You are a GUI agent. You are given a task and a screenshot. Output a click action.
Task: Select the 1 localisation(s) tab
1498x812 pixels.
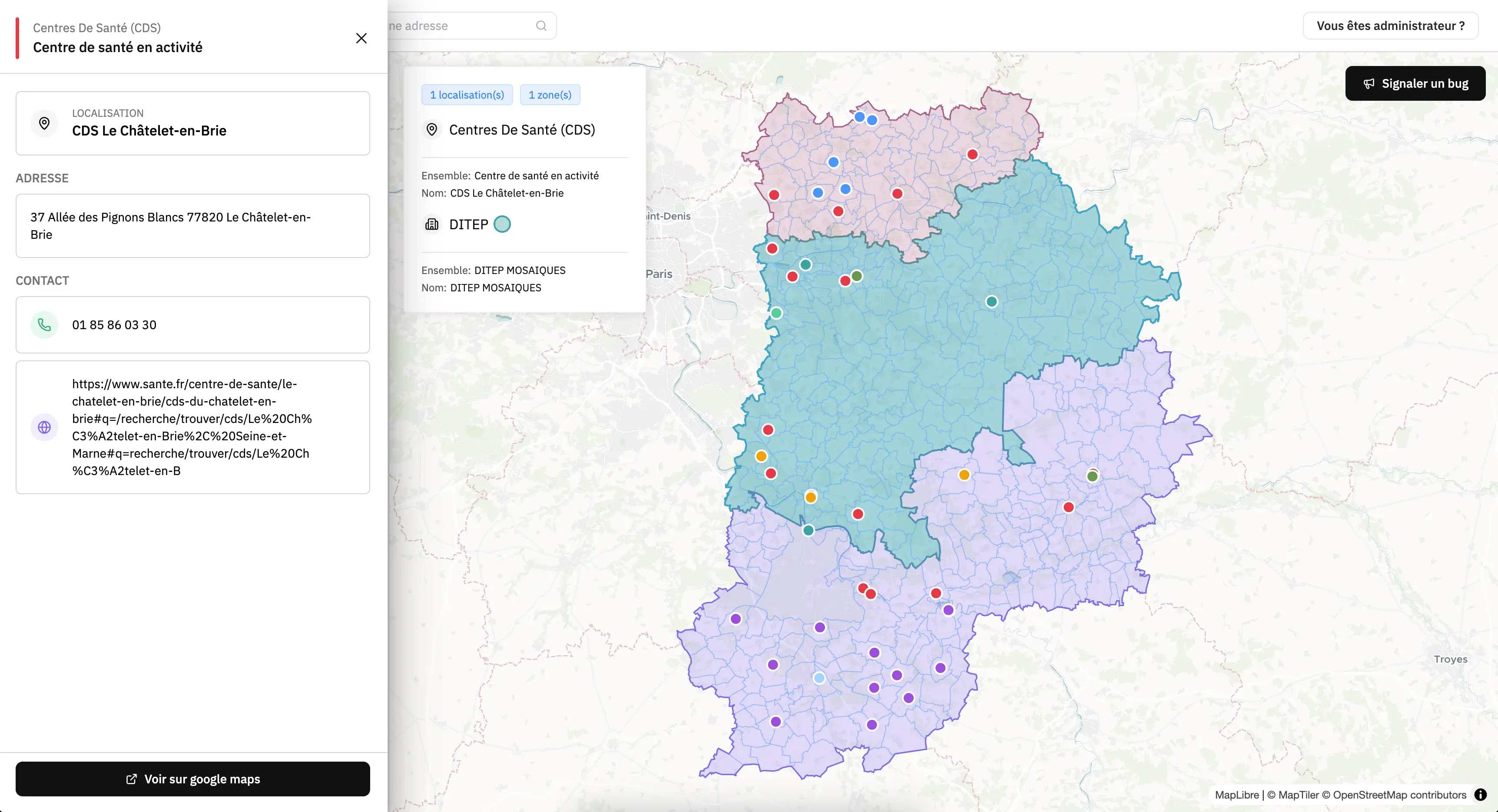tap(466, 95)
